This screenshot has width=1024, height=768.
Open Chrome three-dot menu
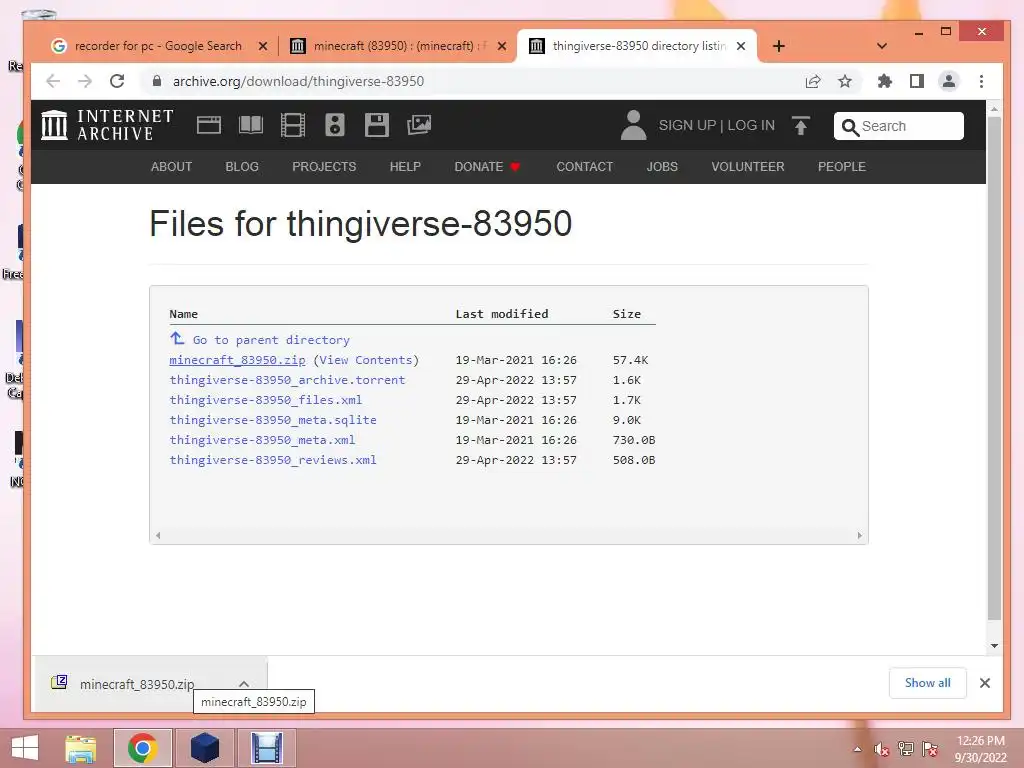pyautogui.click(x=981, y=81)
